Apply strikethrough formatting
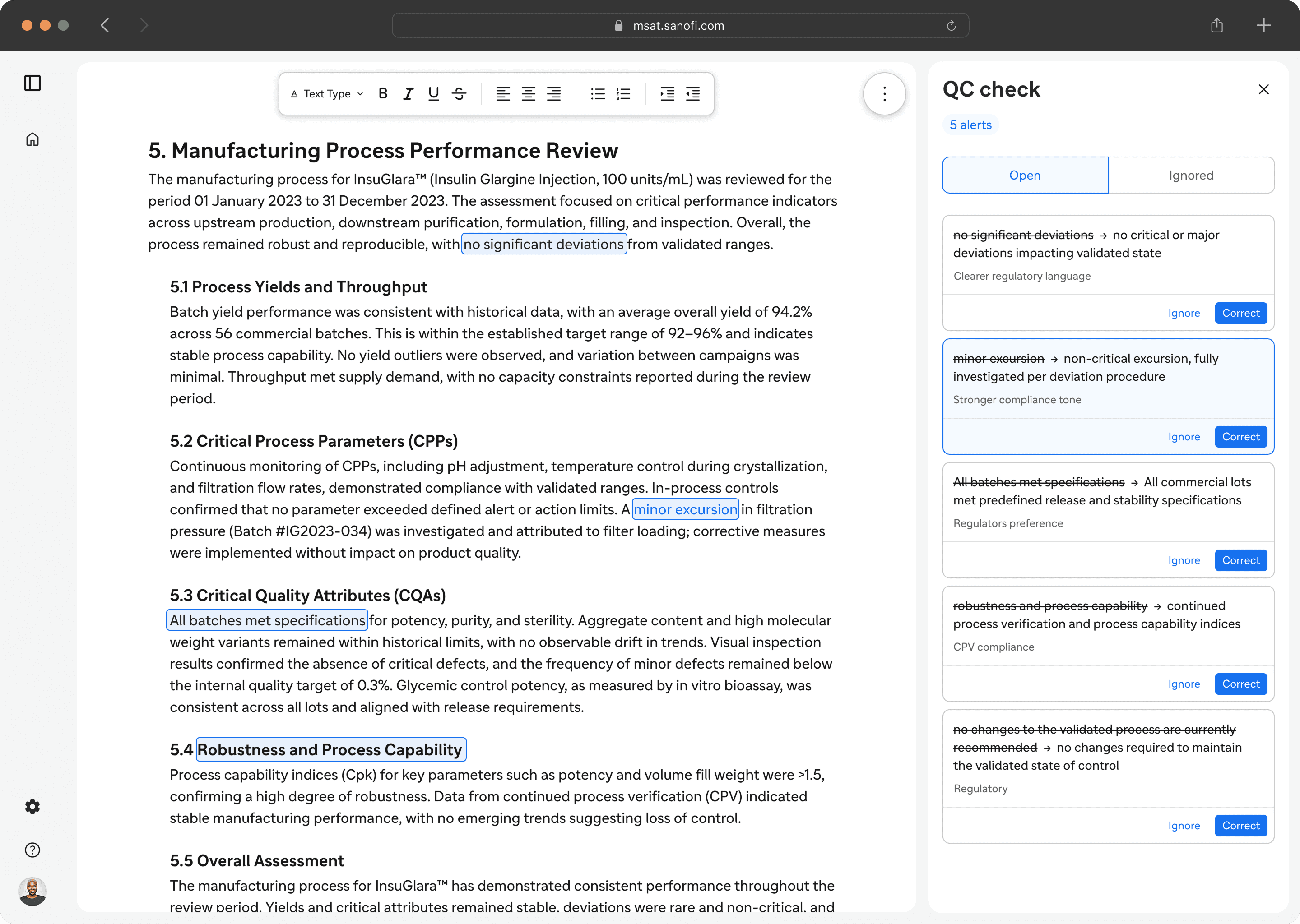The width and height of the screenshot is (1300, 924). pos(459,94)
